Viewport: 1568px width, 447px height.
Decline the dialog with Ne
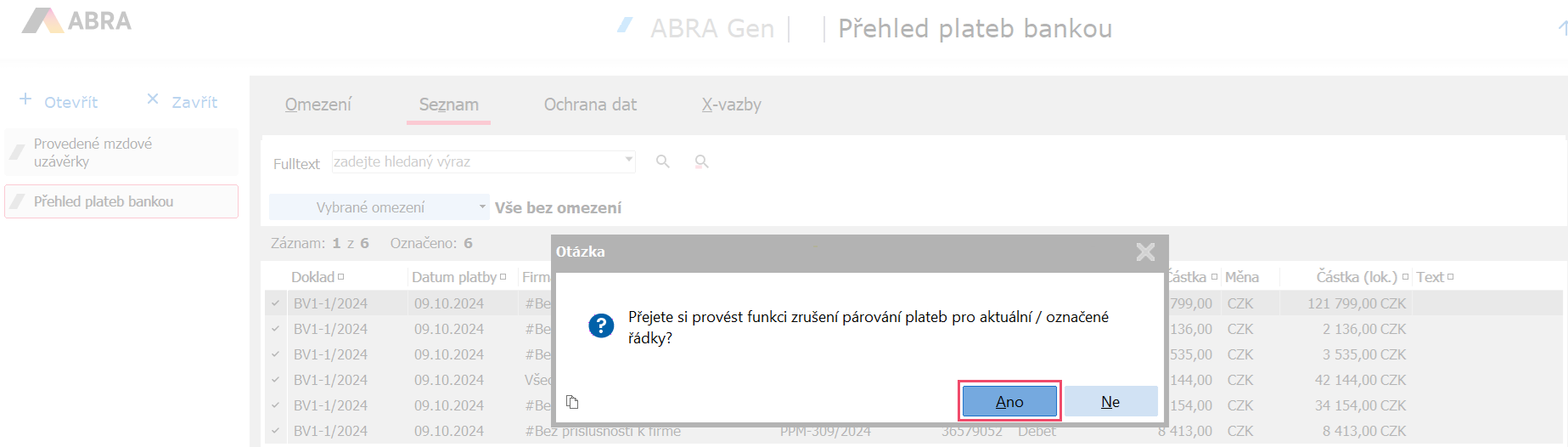(1110, 401)
